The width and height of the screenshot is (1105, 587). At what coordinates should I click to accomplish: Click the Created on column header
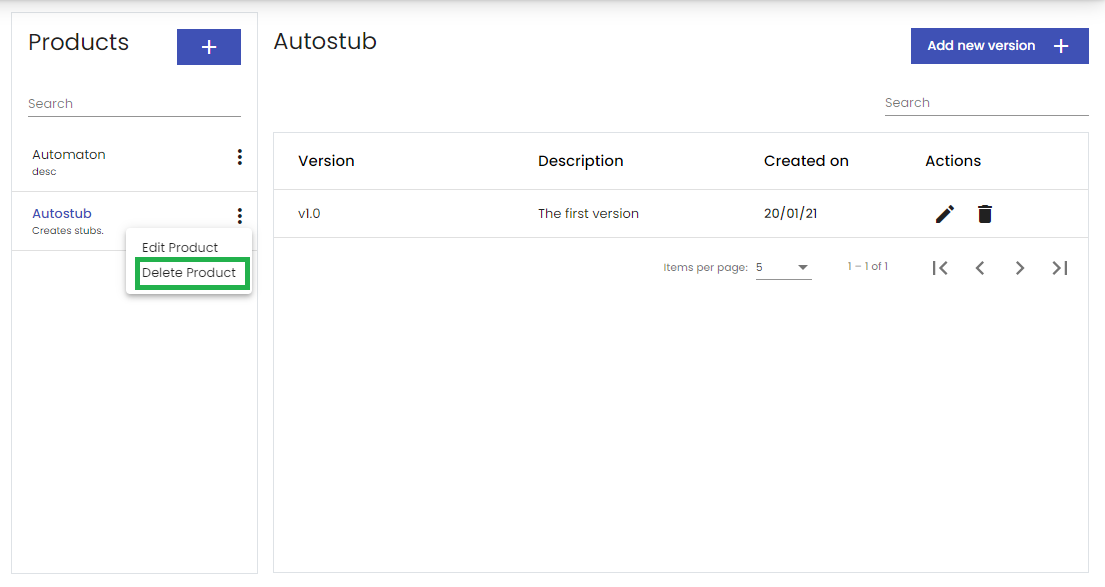[x=806, y=161]
